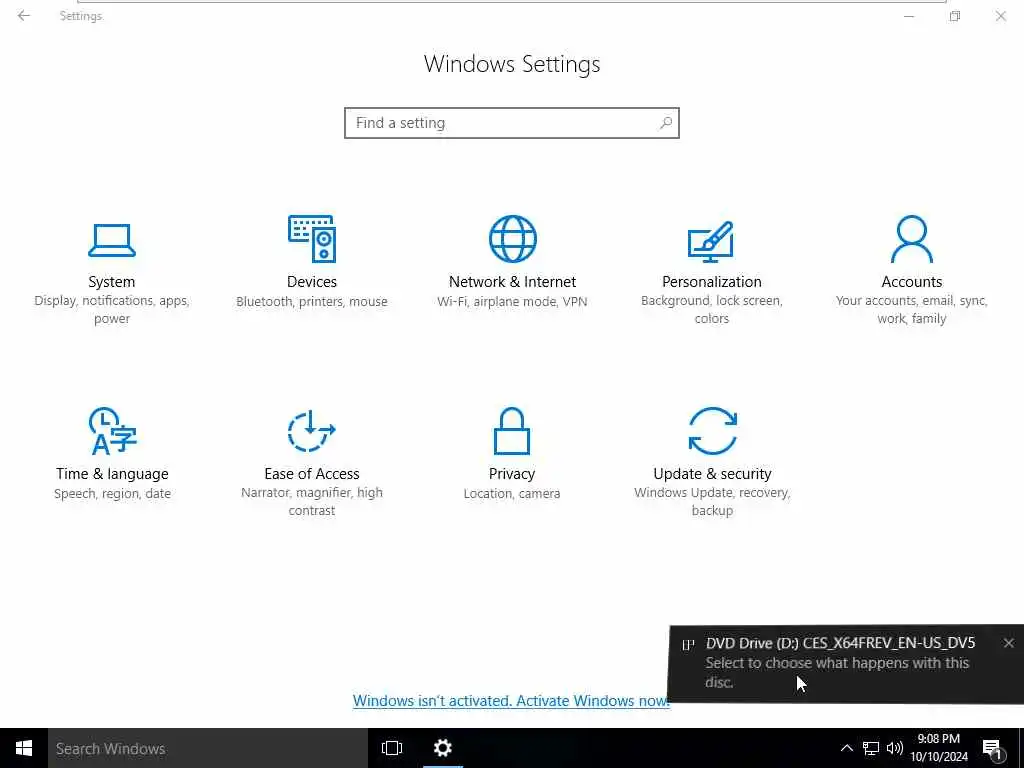The width and height of the screenshot is (1024, 768).
Task: Click the System heading text
Action: [x=112, y=281]
